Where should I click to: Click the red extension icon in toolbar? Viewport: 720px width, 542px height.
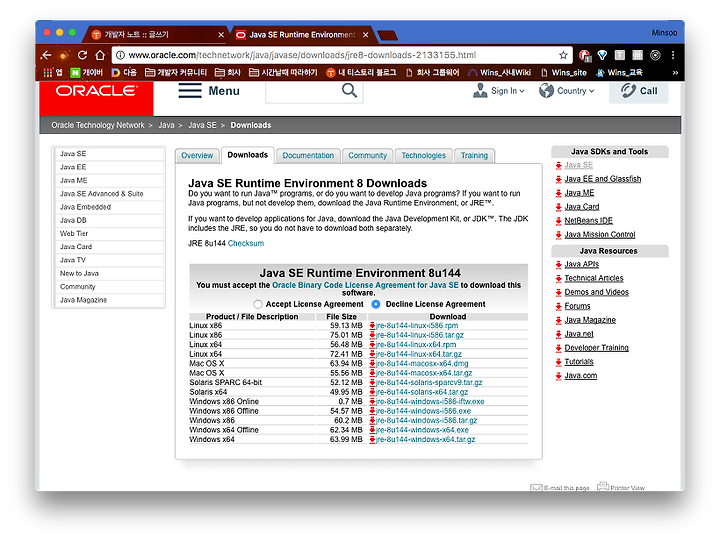[x=585, y=56]
